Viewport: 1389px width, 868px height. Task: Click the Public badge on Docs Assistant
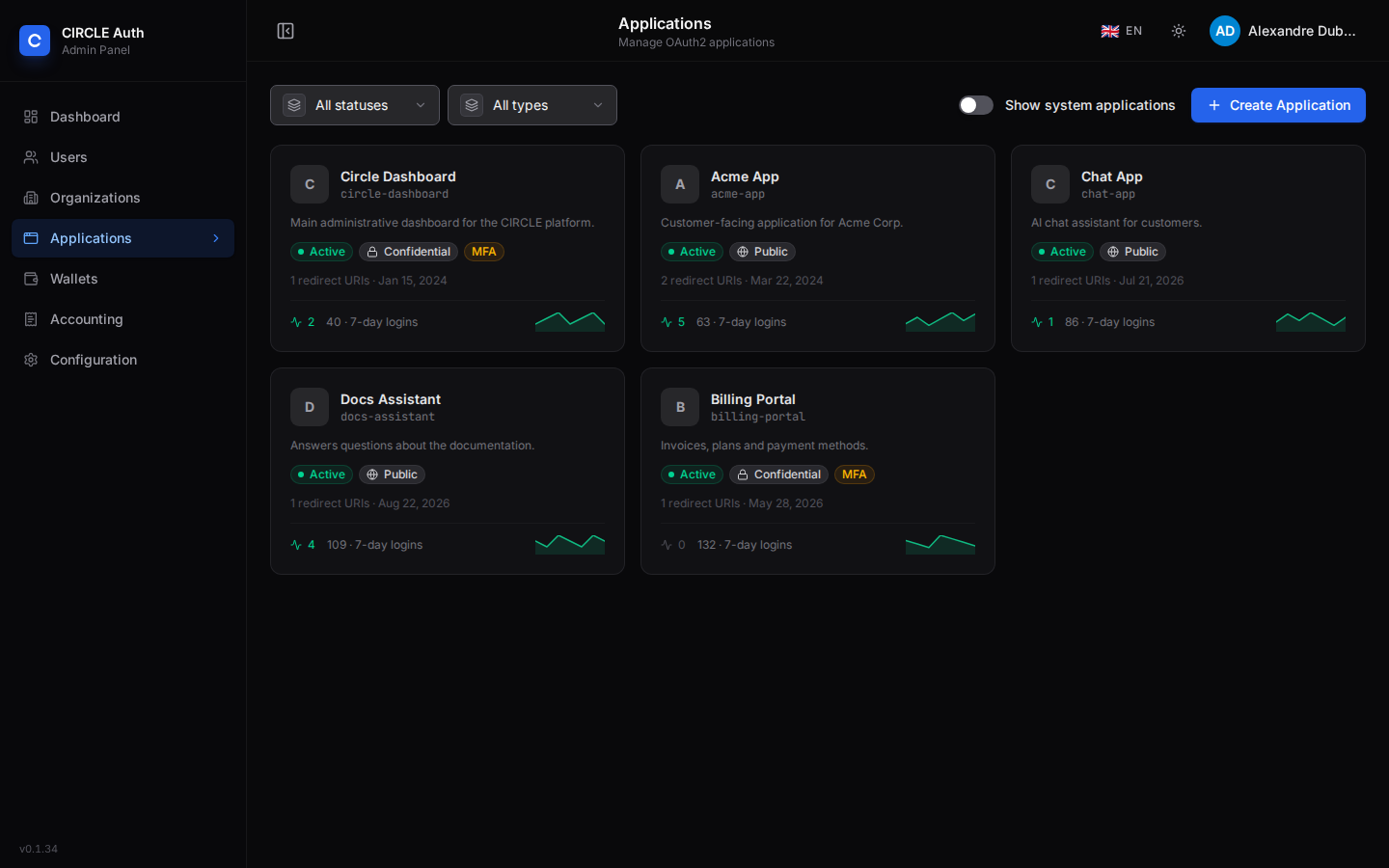point(392,475)
